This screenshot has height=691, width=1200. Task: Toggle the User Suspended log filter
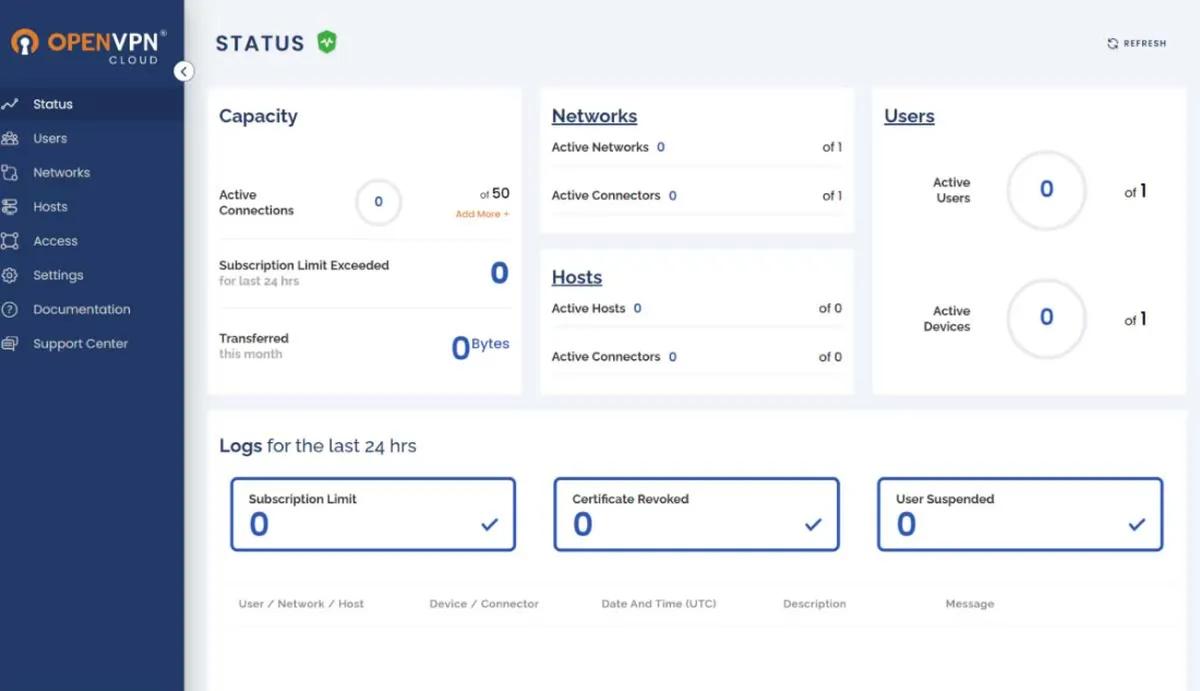click(x=1020, y=514)
